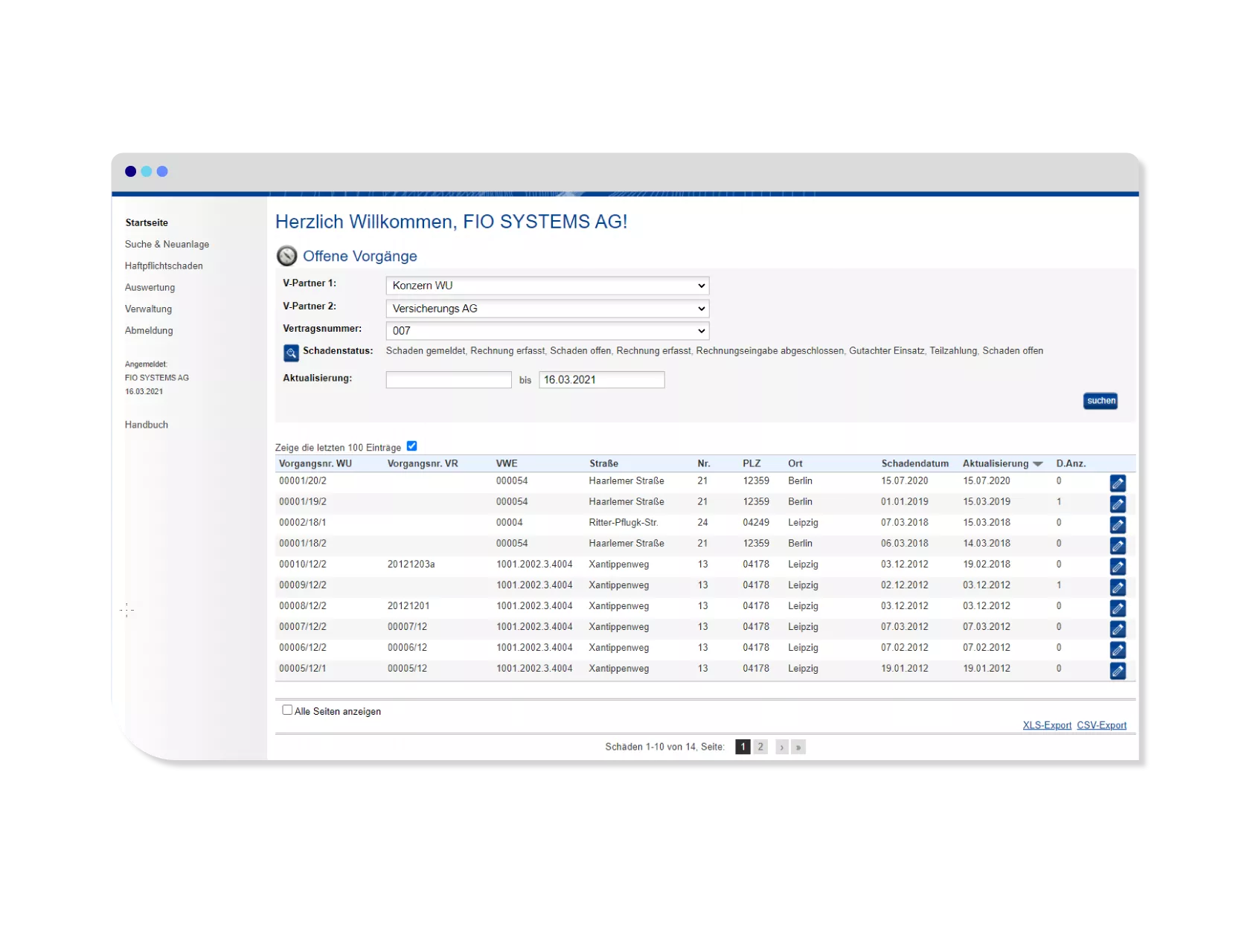Viewport: 1250px width, 952px height.
Task: Open the V-Partner 2 dropdown
Action: (x=547, y=309)
